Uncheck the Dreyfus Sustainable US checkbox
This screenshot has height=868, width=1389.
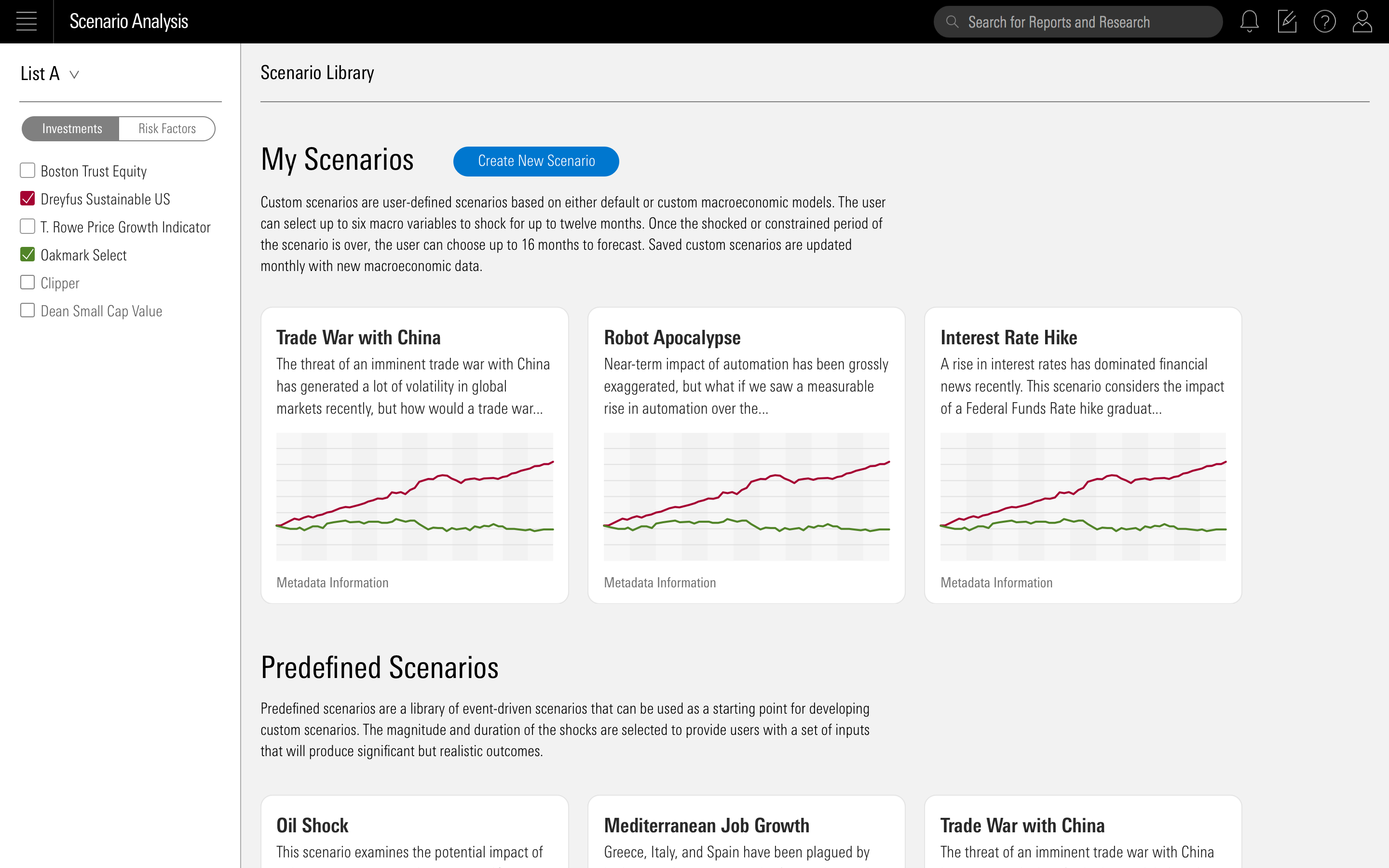pyautogui.click(x=27, y=199)
